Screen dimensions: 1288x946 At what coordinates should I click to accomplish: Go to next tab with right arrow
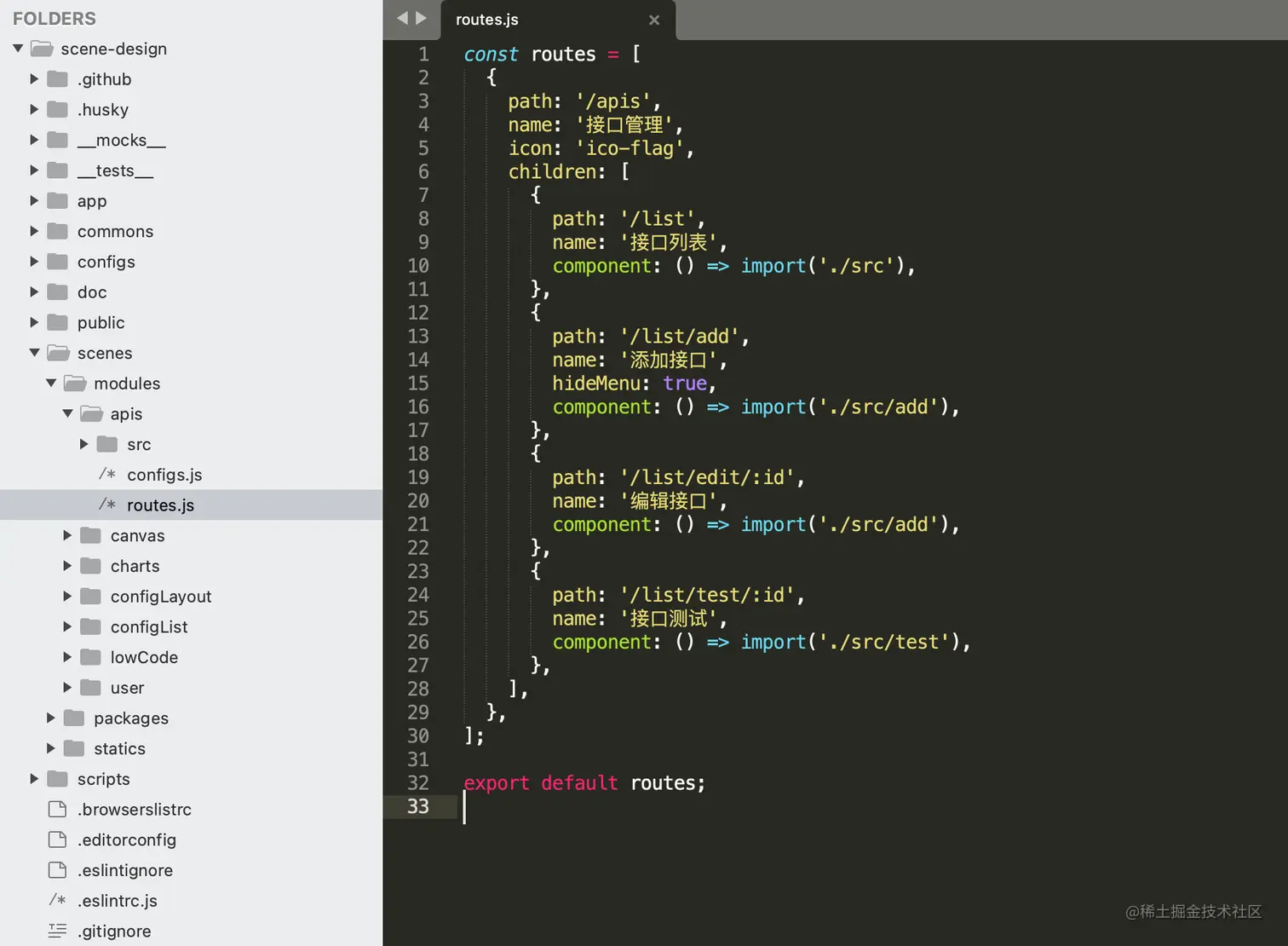pos(421,18)
